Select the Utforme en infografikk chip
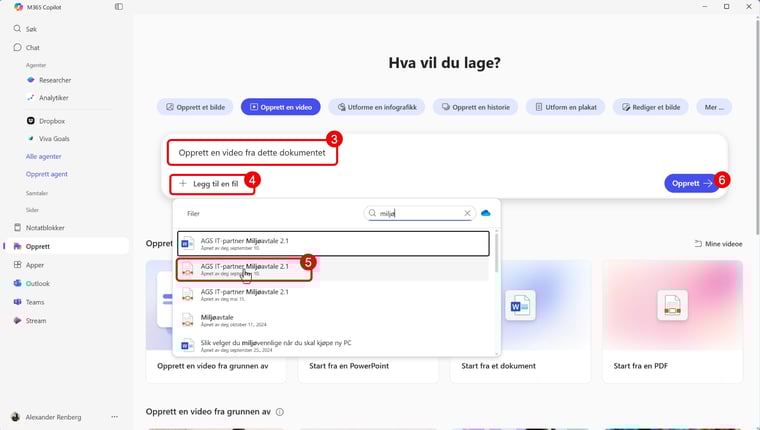 coord(377,107)
